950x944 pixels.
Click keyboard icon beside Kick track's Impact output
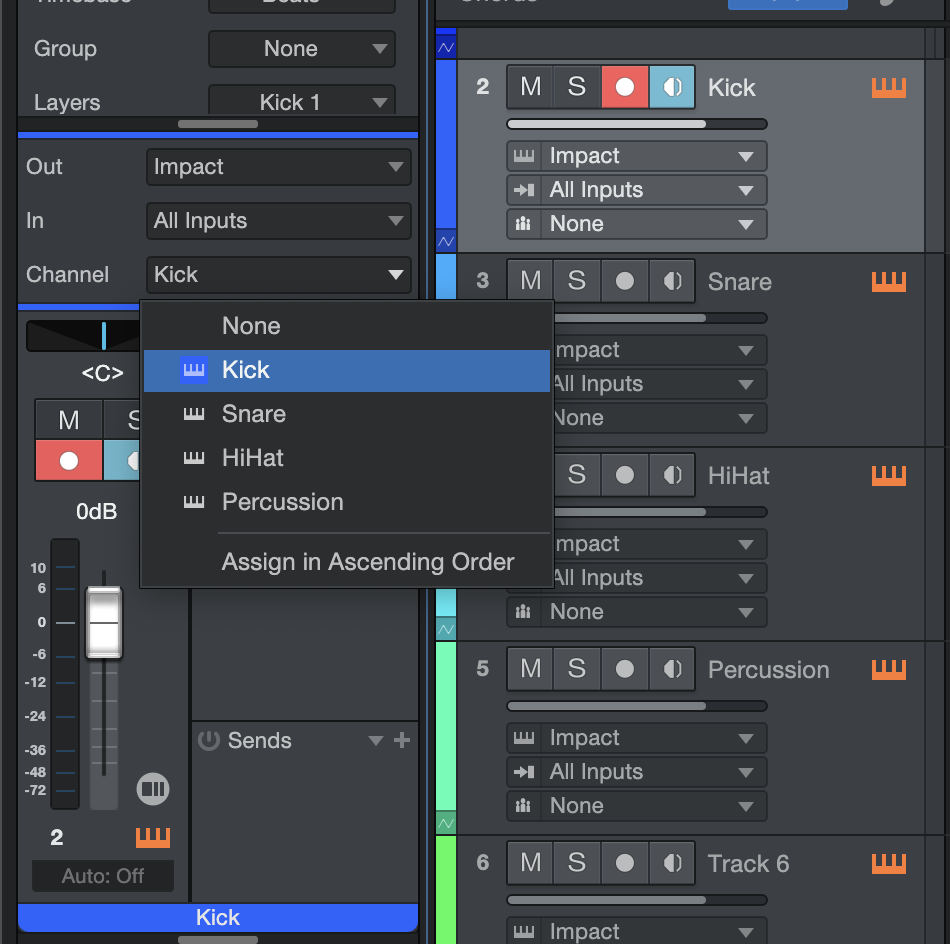524,156
